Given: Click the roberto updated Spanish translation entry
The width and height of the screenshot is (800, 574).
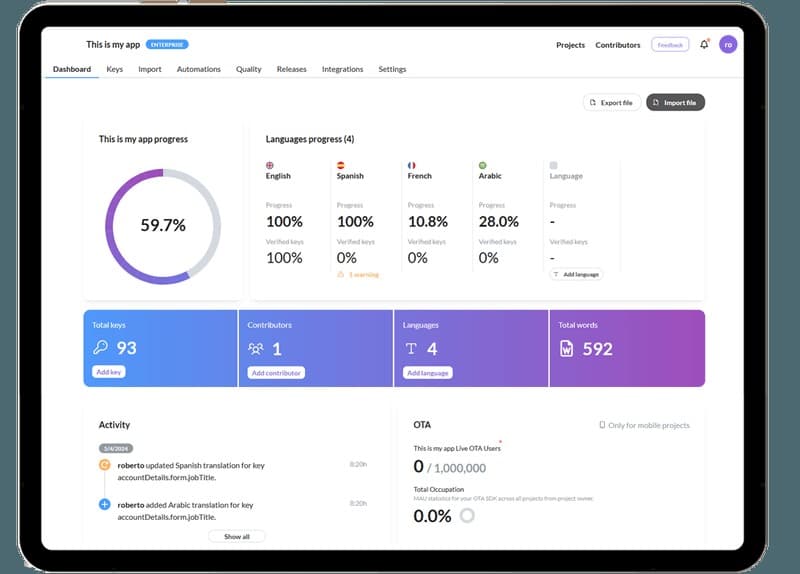Looking at the screenshot, I should pos(191,471).
